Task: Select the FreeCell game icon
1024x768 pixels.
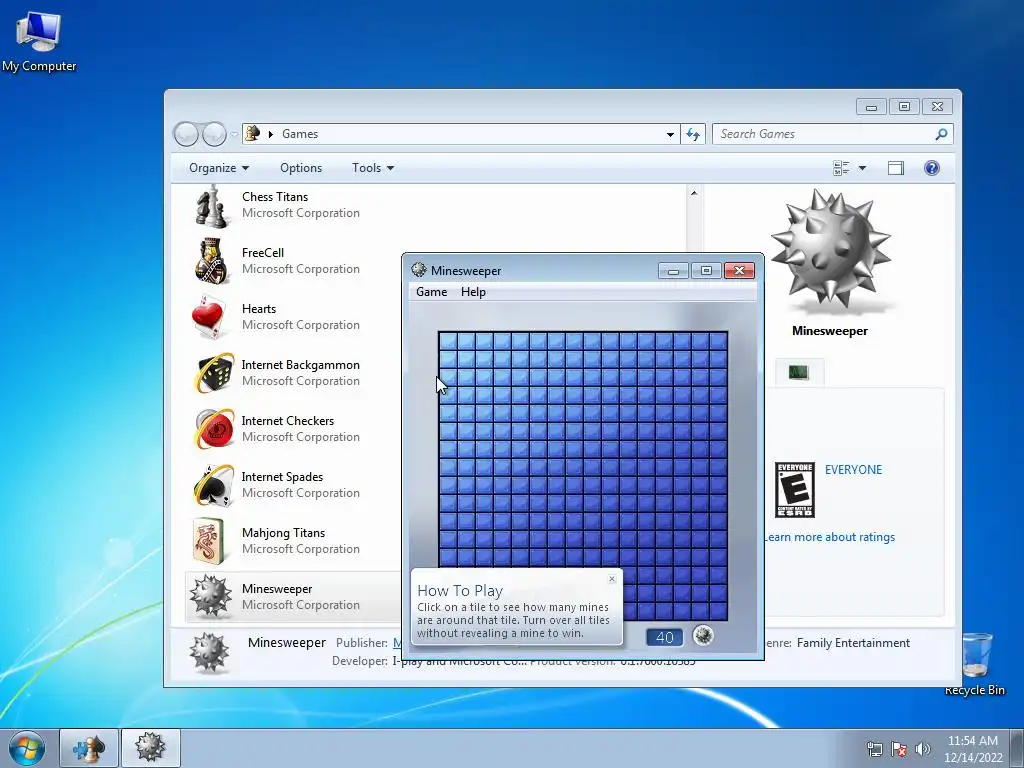Action: [x=212, y=261]
